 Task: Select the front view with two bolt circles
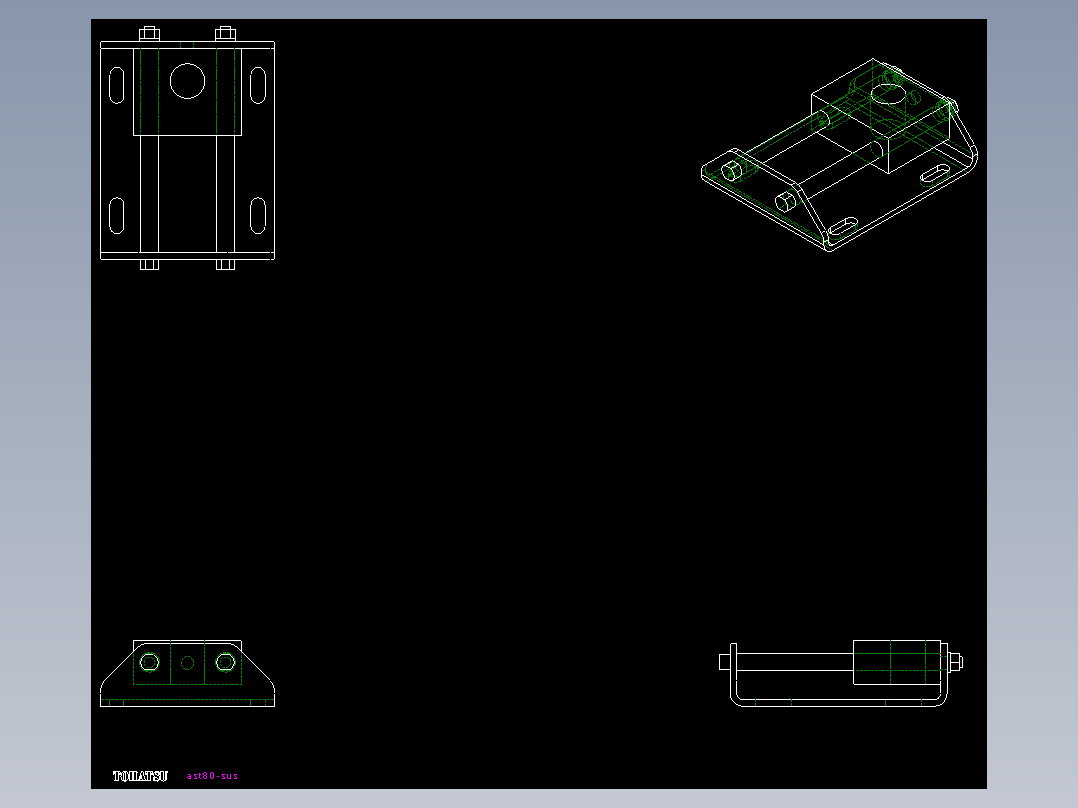point(187,673)
